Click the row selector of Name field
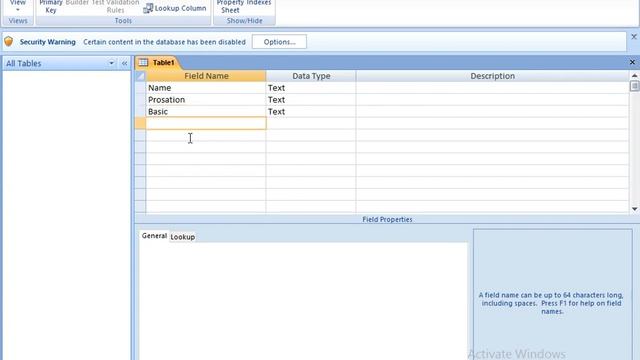The image size is (640, 360). pyautogui.click(x=140, y=88)
